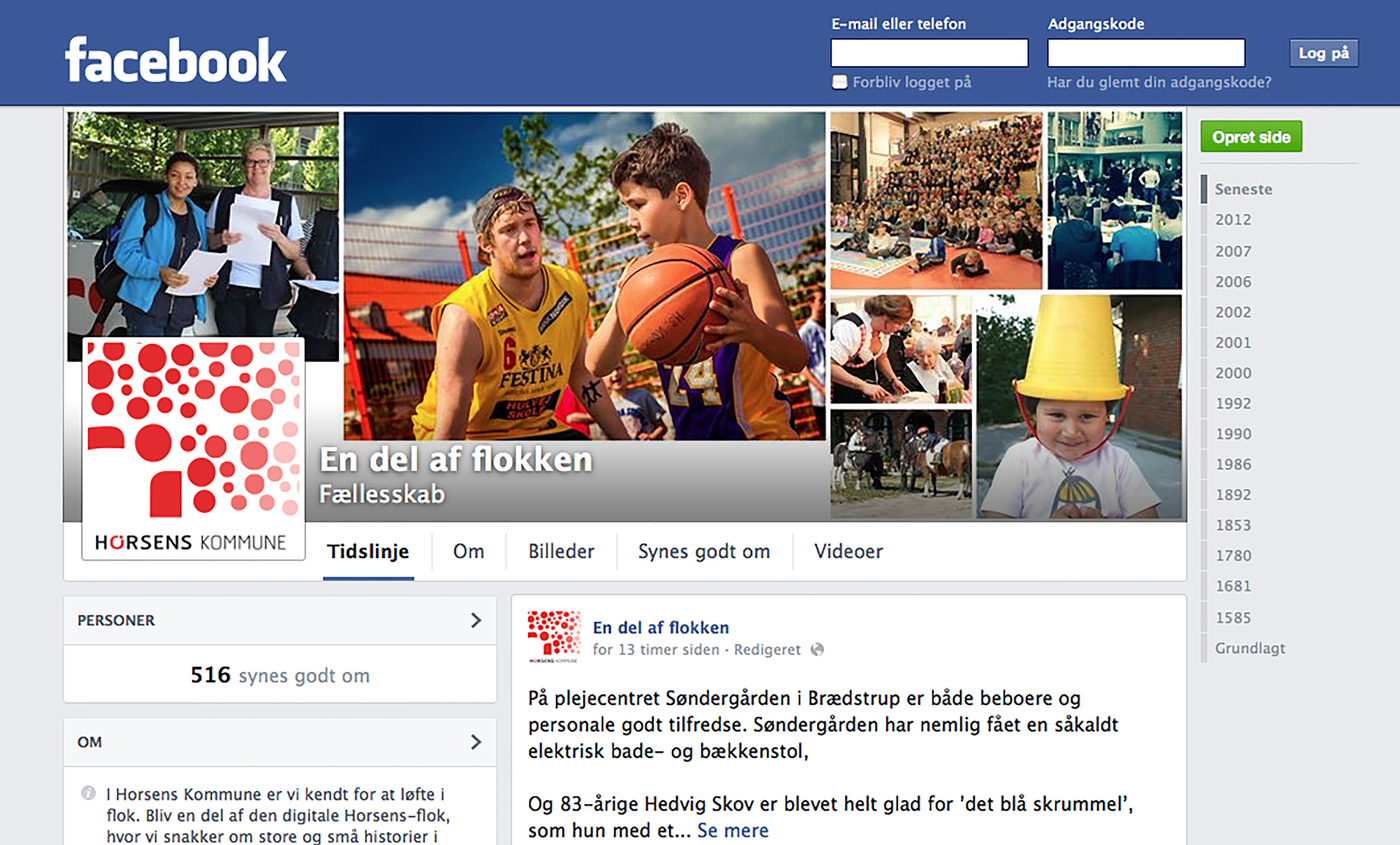1400x845 pixels.
Task: Jump to Grundlagt on the timeline
Action: point(1250,648)
